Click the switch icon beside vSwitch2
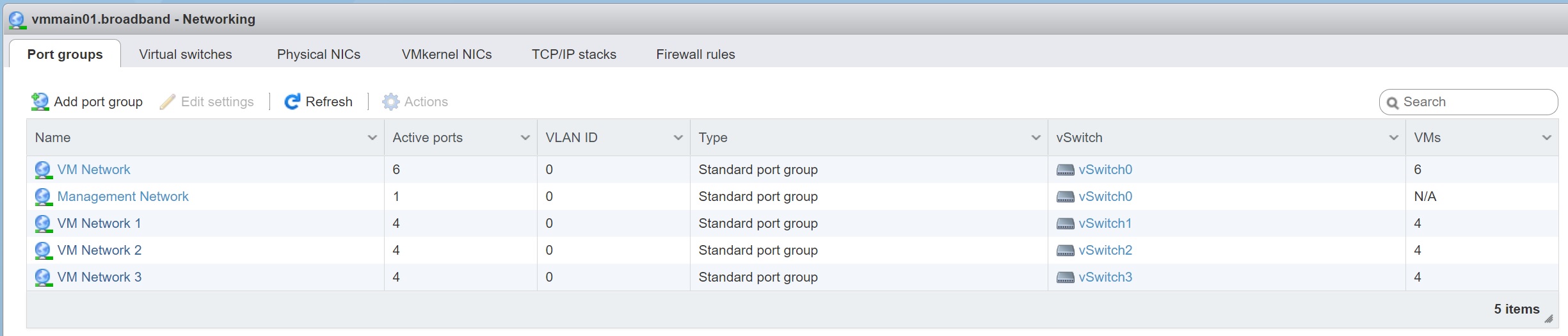Image resolution: width=1568 pixels, height=336 pixels. pyautogui.click(x=1065, y=250)
